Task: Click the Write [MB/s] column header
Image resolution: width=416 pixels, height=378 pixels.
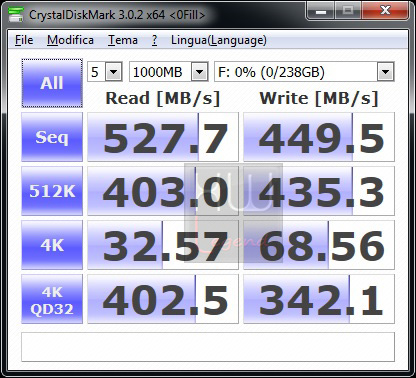Action: tap(319, 99)
